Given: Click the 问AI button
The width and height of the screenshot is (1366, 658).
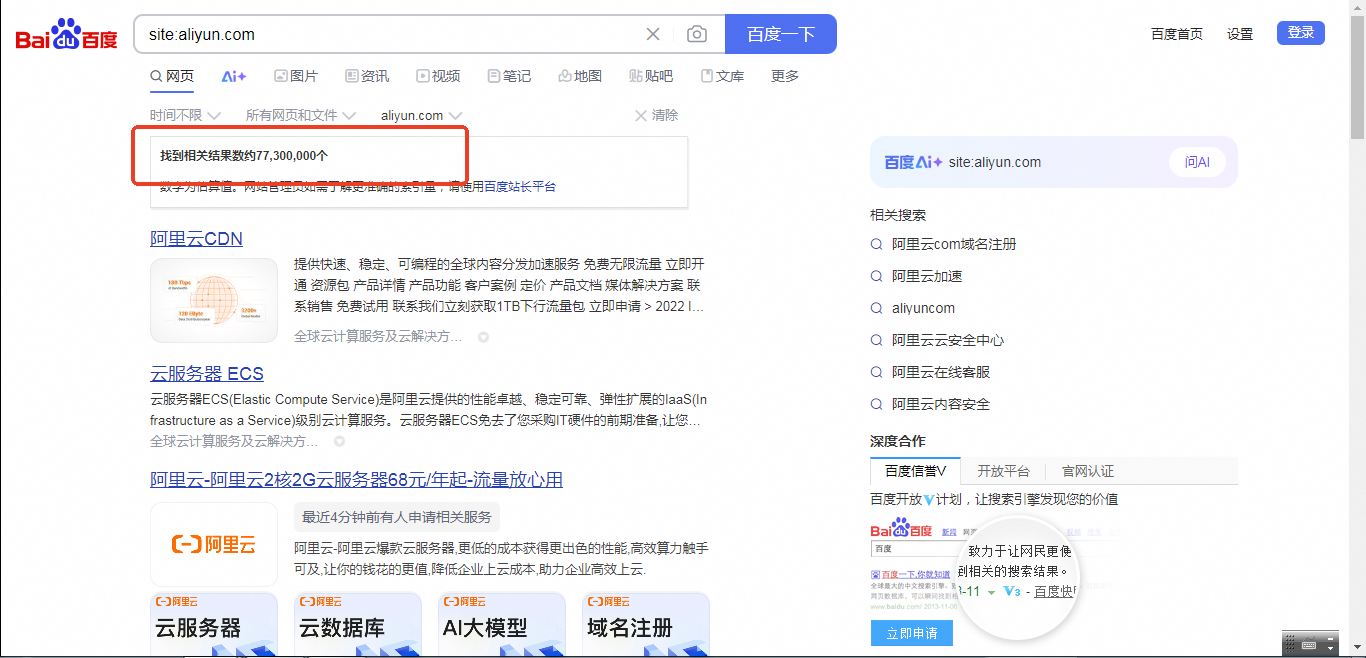Looking at the screenshot, I should point(1197,162).
